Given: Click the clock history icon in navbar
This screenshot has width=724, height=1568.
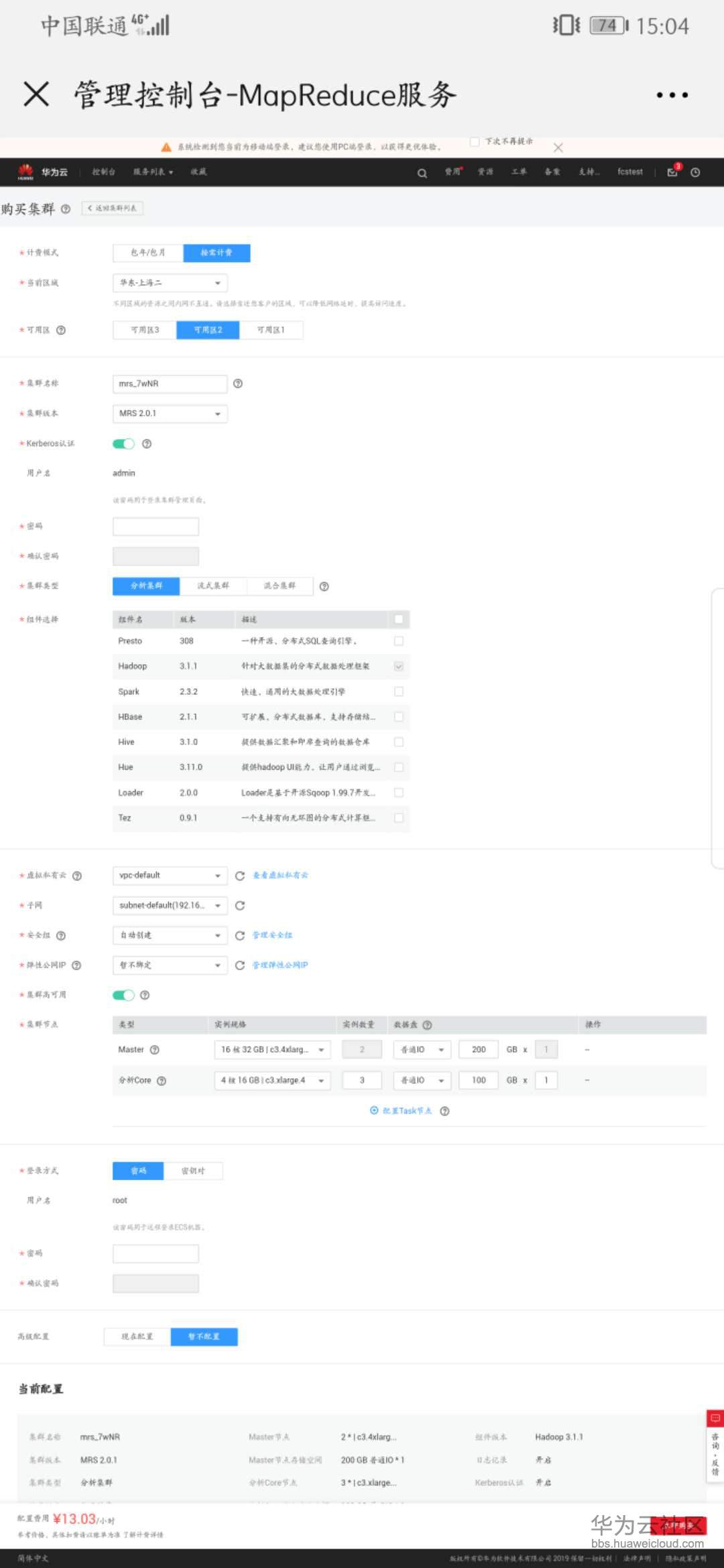Looking at the screenshot, I should pyautogui.click(x=695, y=173).
